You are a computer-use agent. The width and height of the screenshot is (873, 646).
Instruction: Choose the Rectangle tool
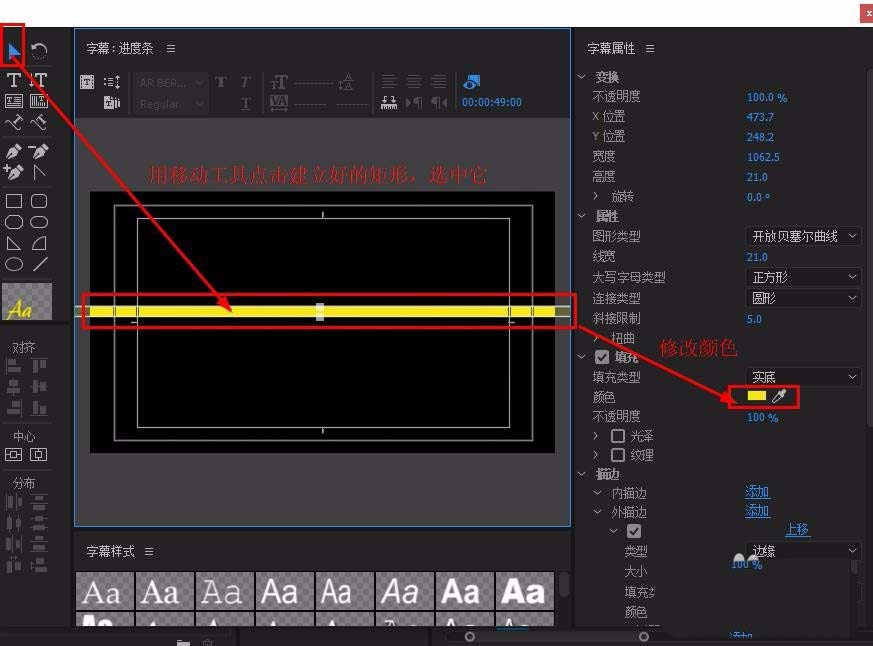(13, 200)
